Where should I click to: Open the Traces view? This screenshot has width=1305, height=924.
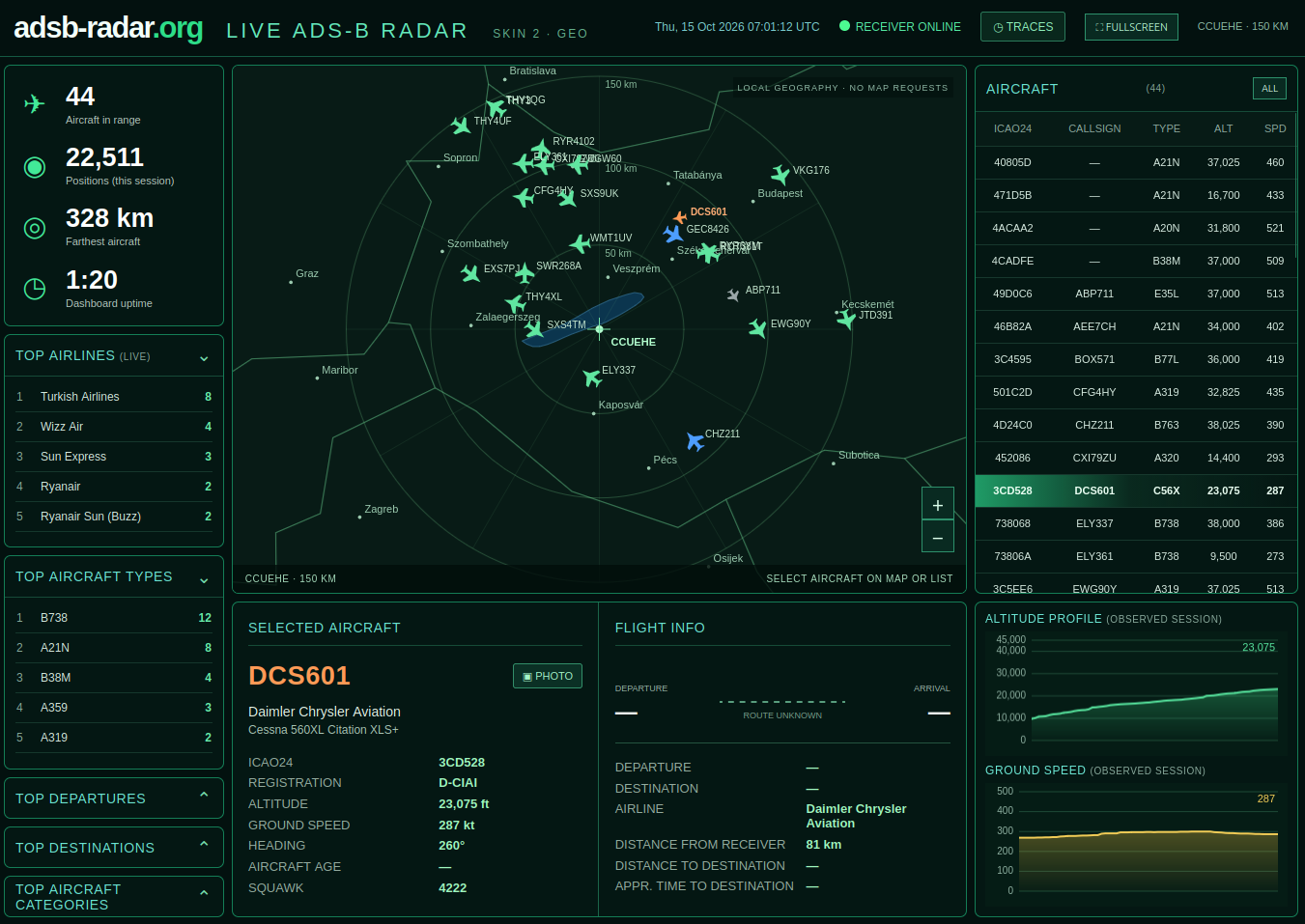pos(1023,27)
